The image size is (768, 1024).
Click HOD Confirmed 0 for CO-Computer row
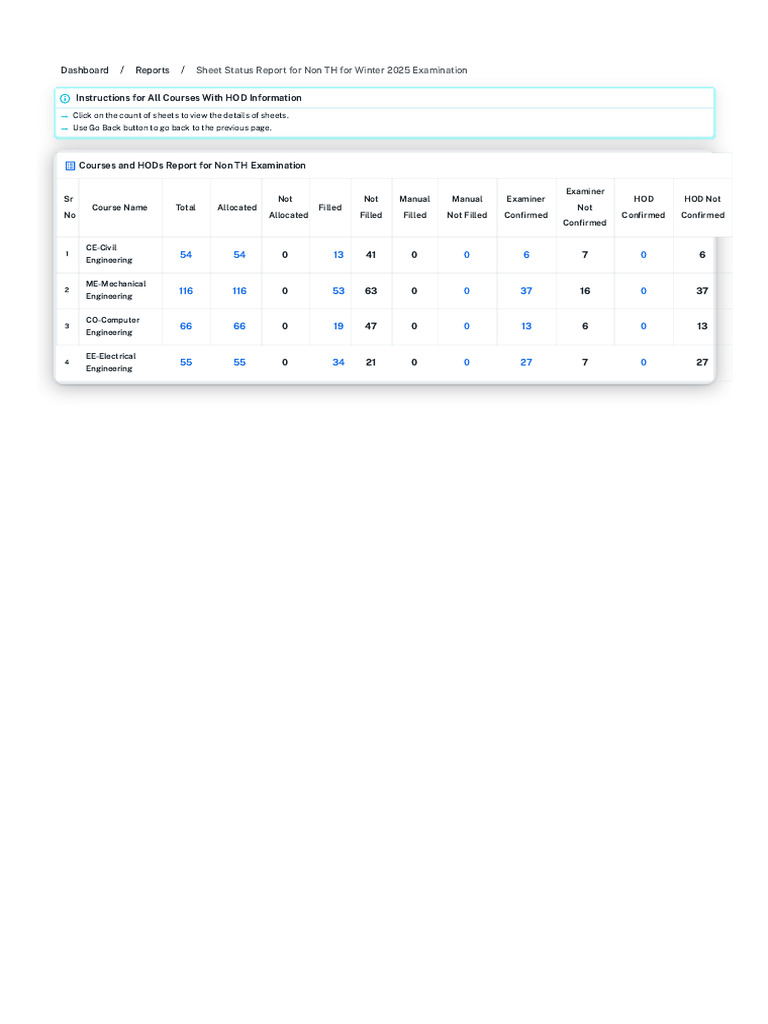point(644,326)
